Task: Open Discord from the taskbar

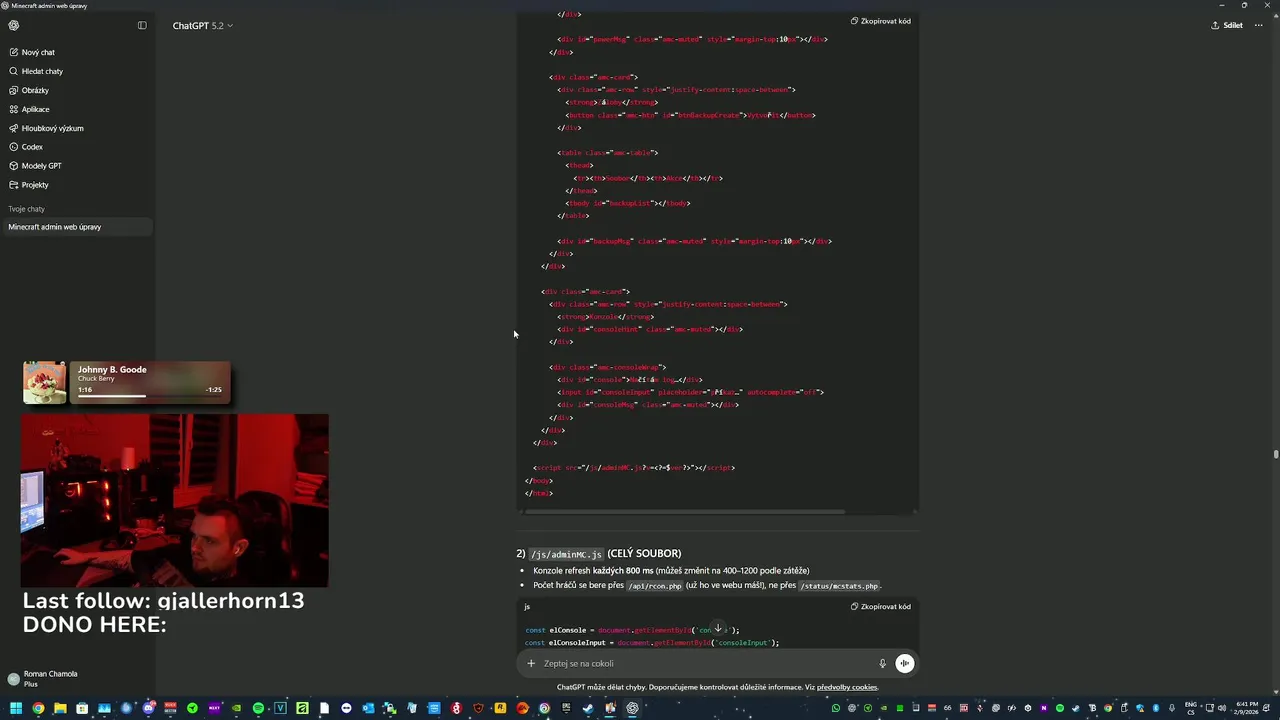Action: tap(148, 708)
